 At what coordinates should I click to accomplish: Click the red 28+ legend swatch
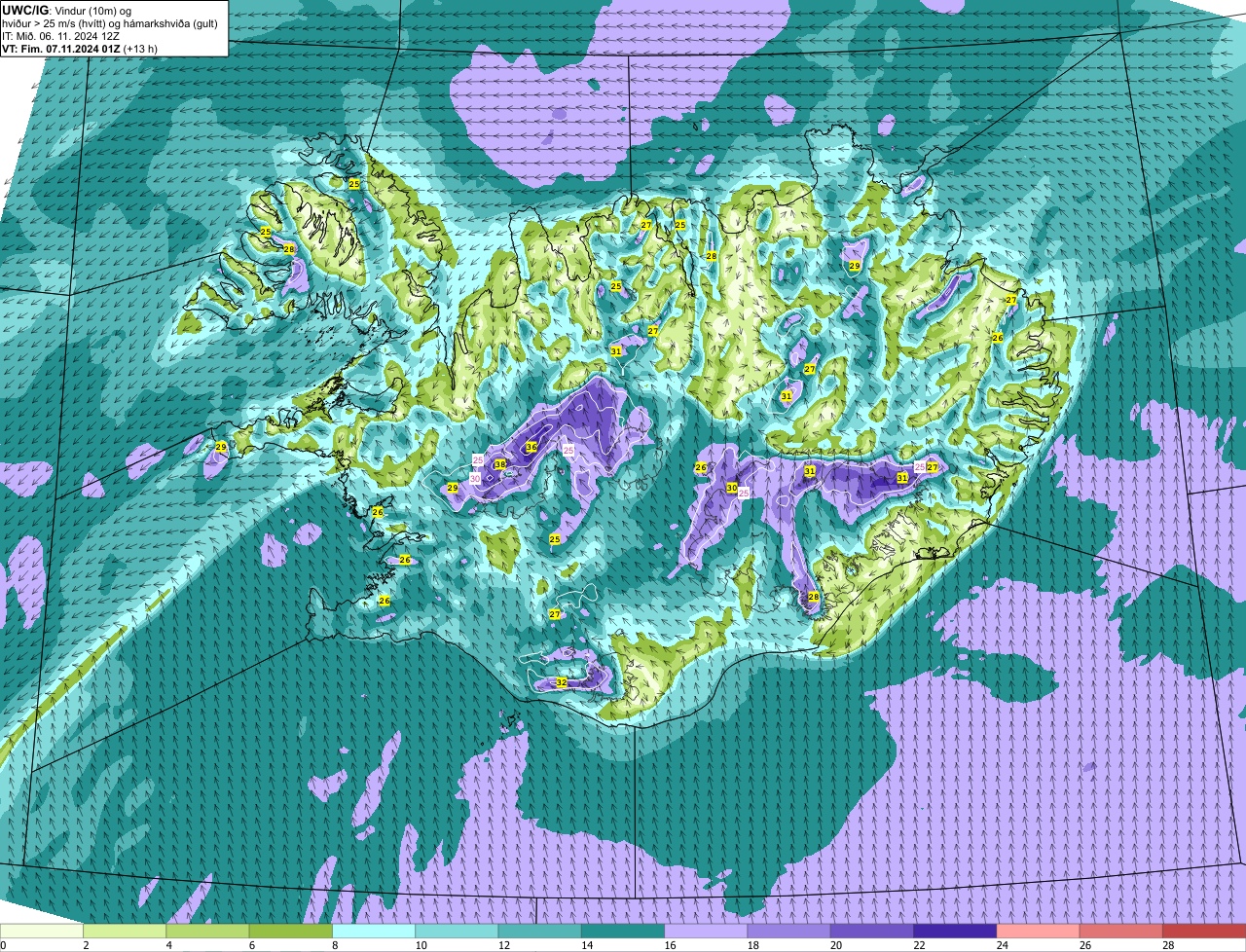tap(1204, 931)
